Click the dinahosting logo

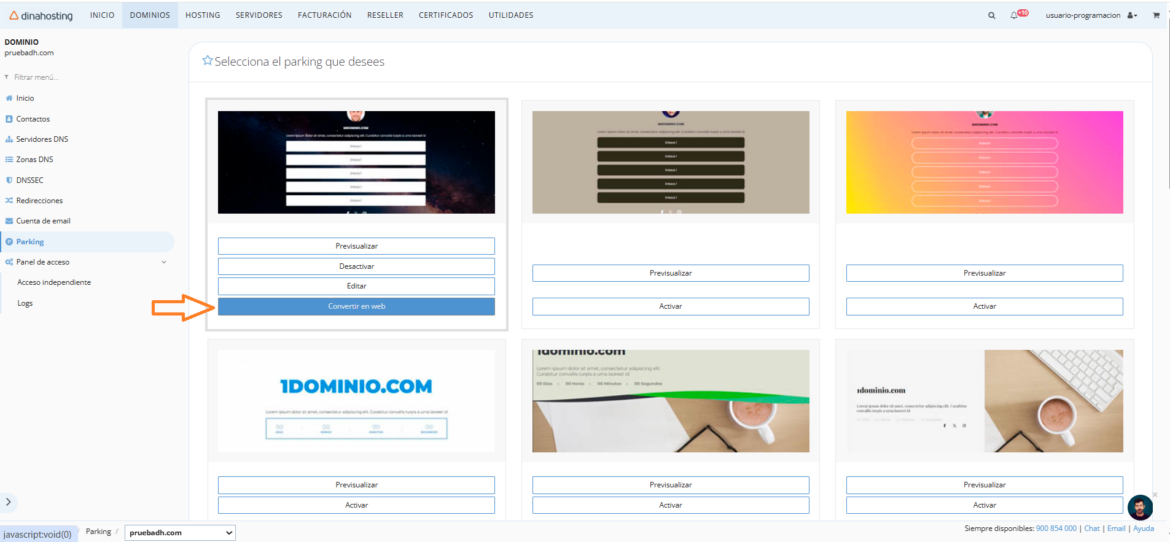tap(41, 15)
